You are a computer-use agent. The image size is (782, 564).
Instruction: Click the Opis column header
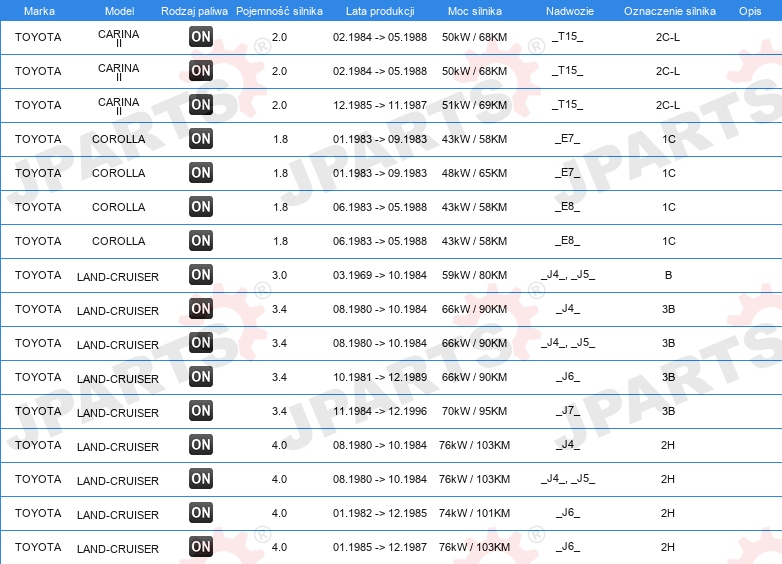point(750,11)
